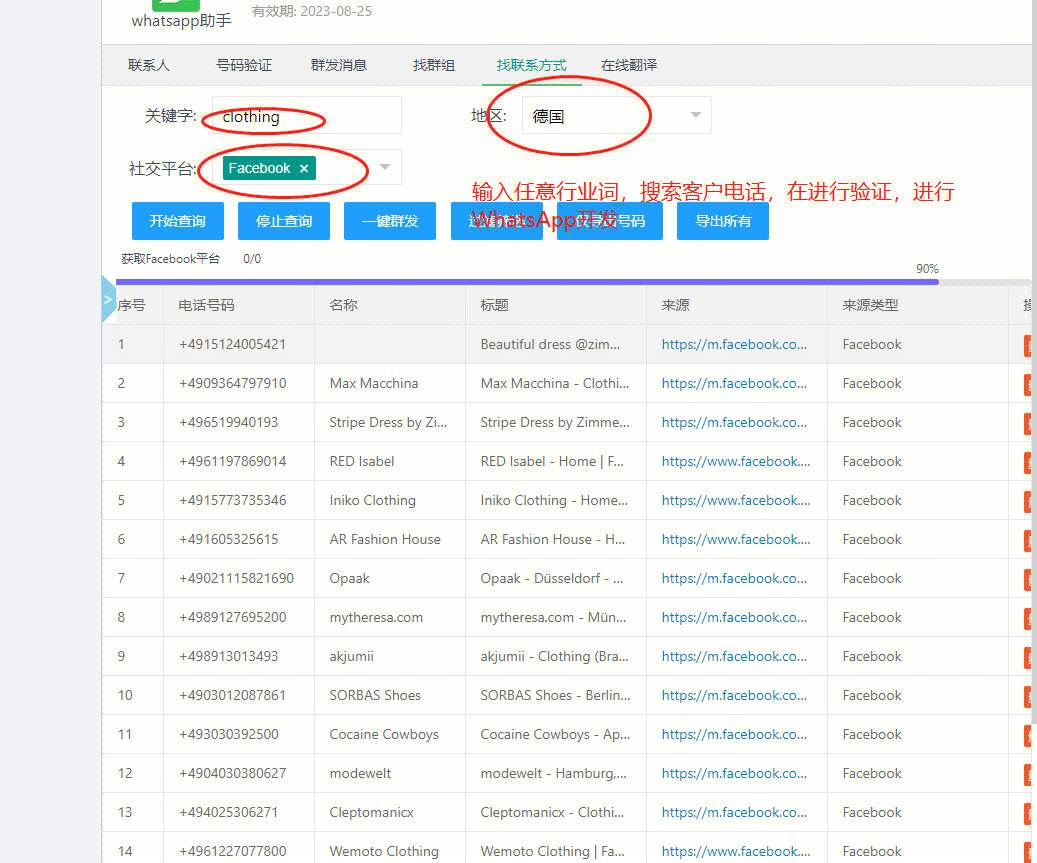Click the title SORBAS Shoes - Berlin...

tap(555, 696)
